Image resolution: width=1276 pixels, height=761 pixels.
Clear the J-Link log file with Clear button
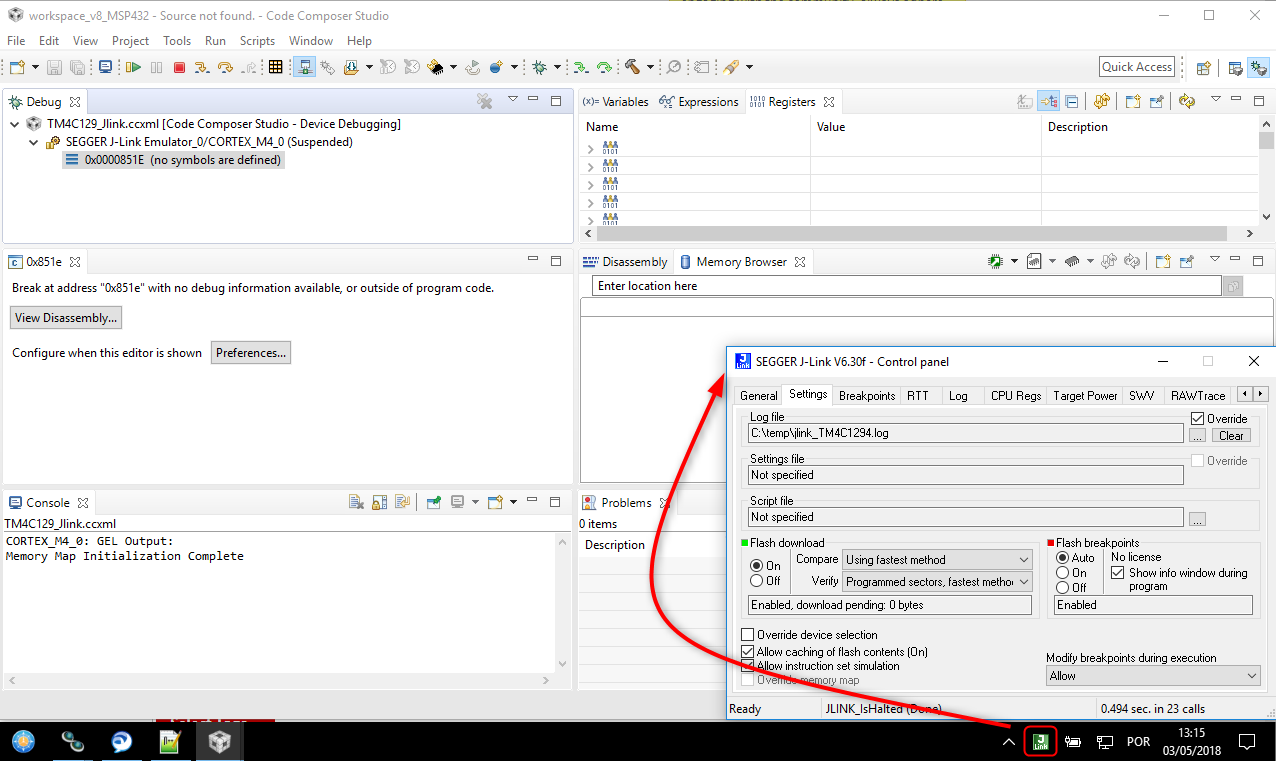coord(1231,435)
